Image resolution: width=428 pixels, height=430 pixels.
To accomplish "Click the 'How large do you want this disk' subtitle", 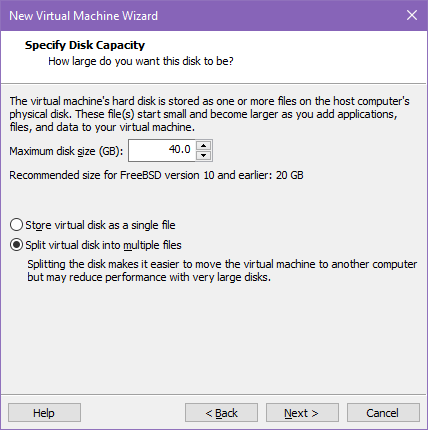I will point(141,61).
